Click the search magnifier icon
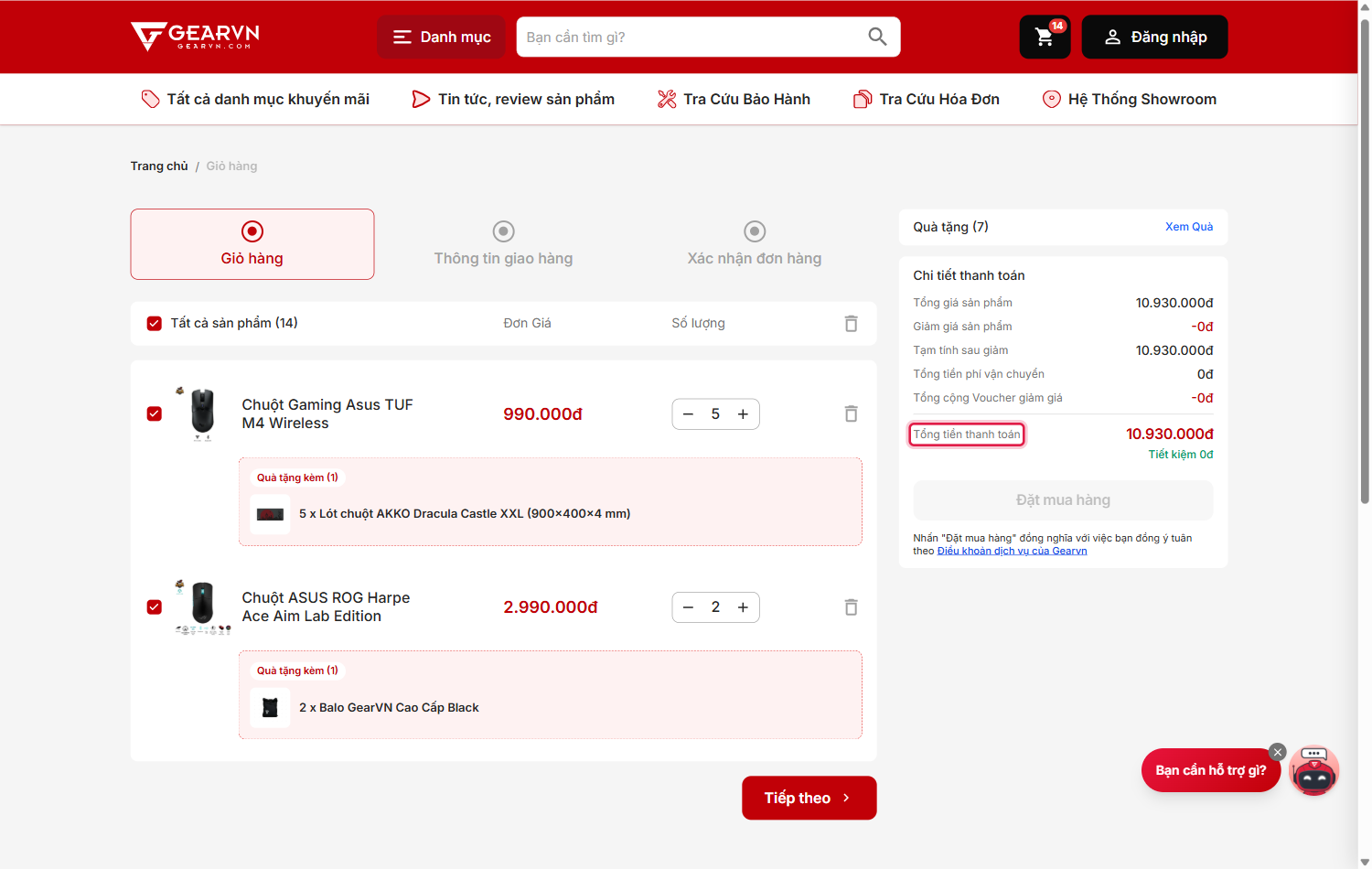1372x869 pixels. tap(877, 37)
